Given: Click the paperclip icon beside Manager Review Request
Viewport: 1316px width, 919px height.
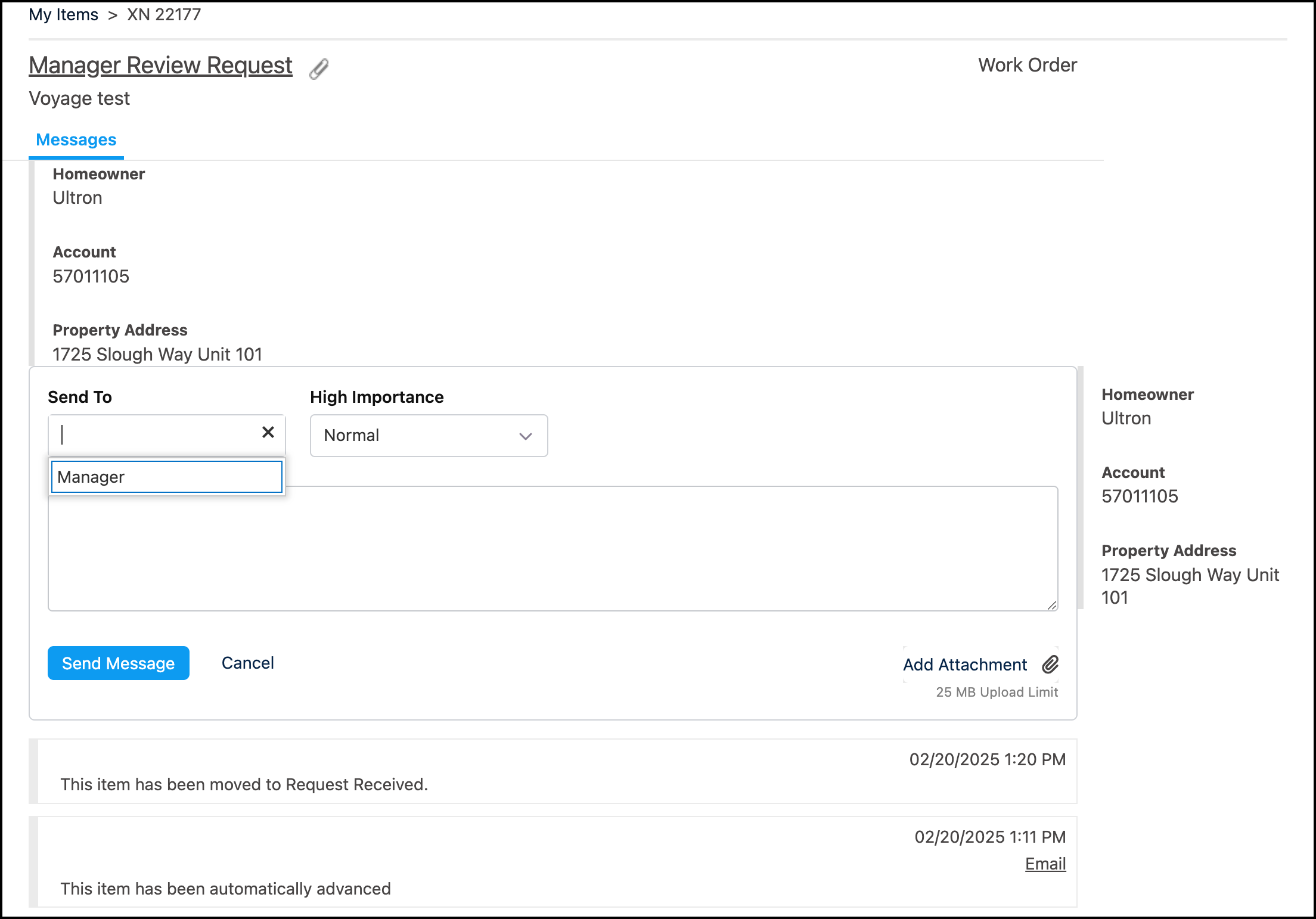Looking at the screenshot, I should pyautogui.click(x=319, y=68).
